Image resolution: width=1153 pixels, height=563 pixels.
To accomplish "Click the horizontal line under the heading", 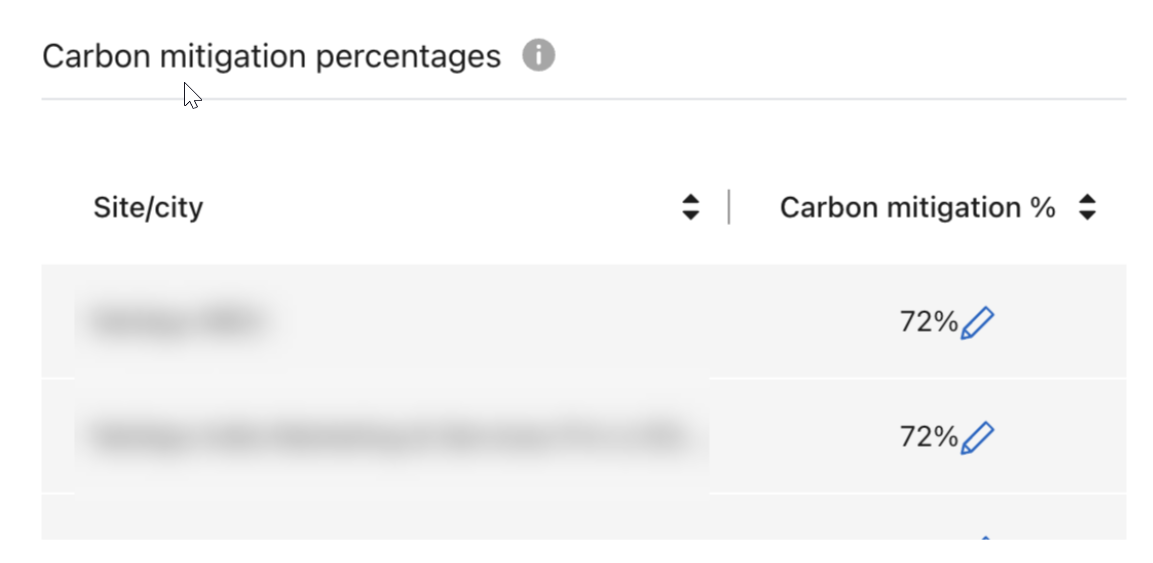I will 583,99.
